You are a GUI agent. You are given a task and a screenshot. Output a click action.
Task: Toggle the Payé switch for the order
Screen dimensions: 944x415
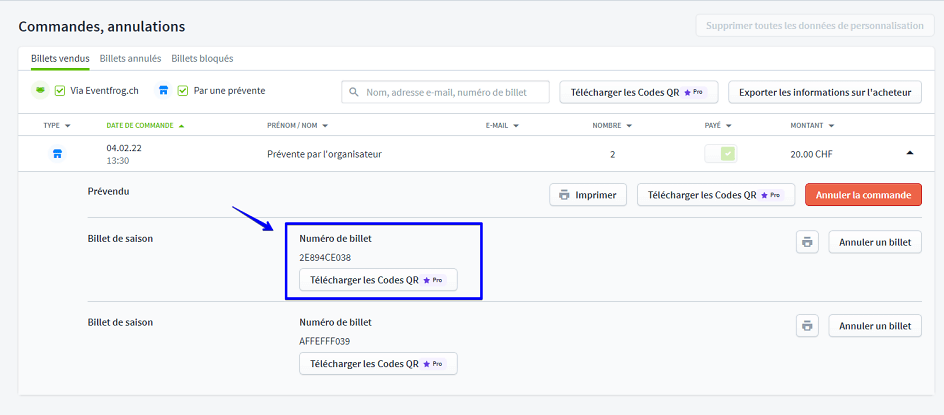(720, 154)
